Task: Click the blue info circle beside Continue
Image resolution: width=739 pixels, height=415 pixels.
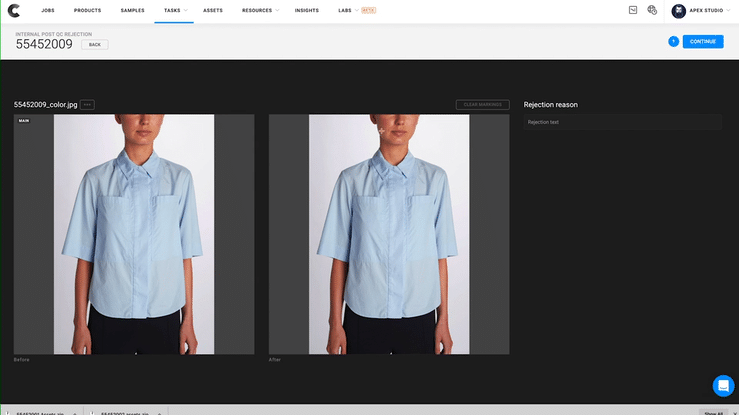Action: 673,41
